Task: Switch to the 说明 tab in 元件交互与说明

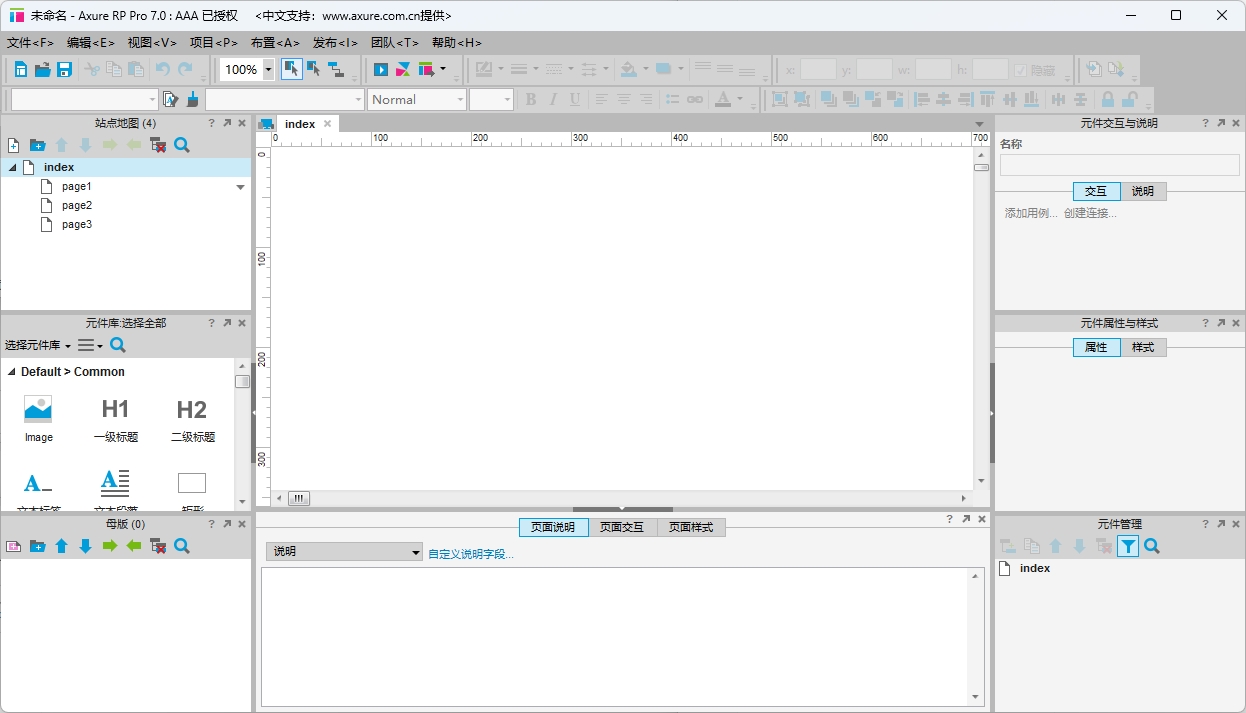Action: (x=1143, y=191)
